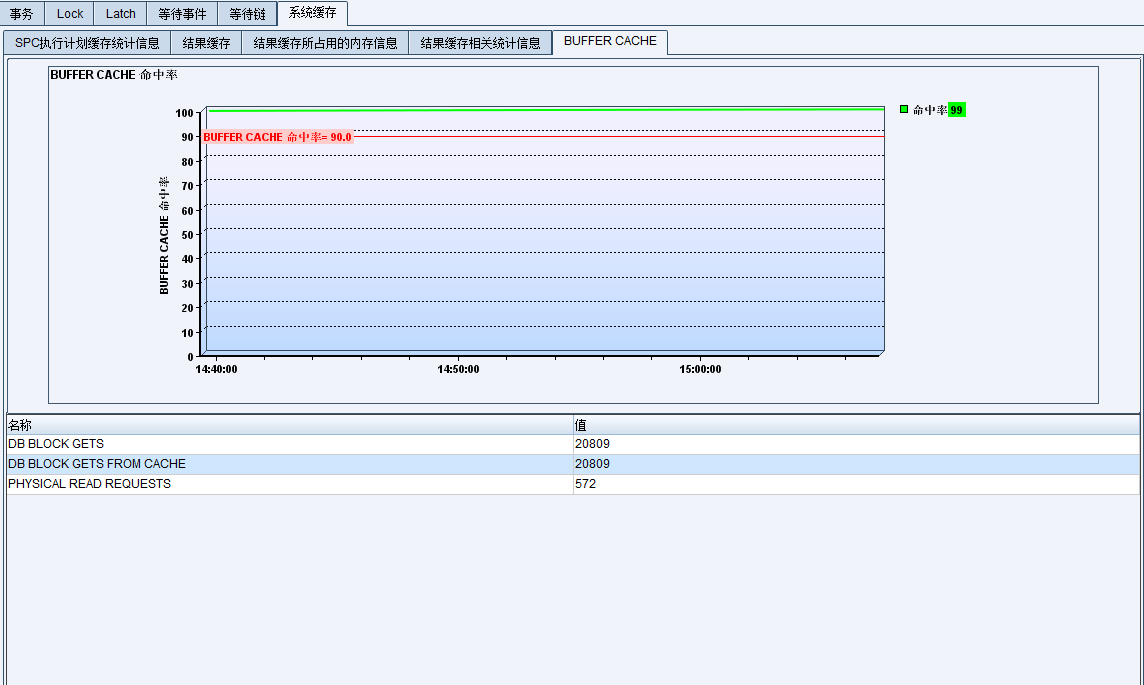1144x685 pixels.
Task: Select the BUFFER CACHE sub-tab
Action: [610, 41]
